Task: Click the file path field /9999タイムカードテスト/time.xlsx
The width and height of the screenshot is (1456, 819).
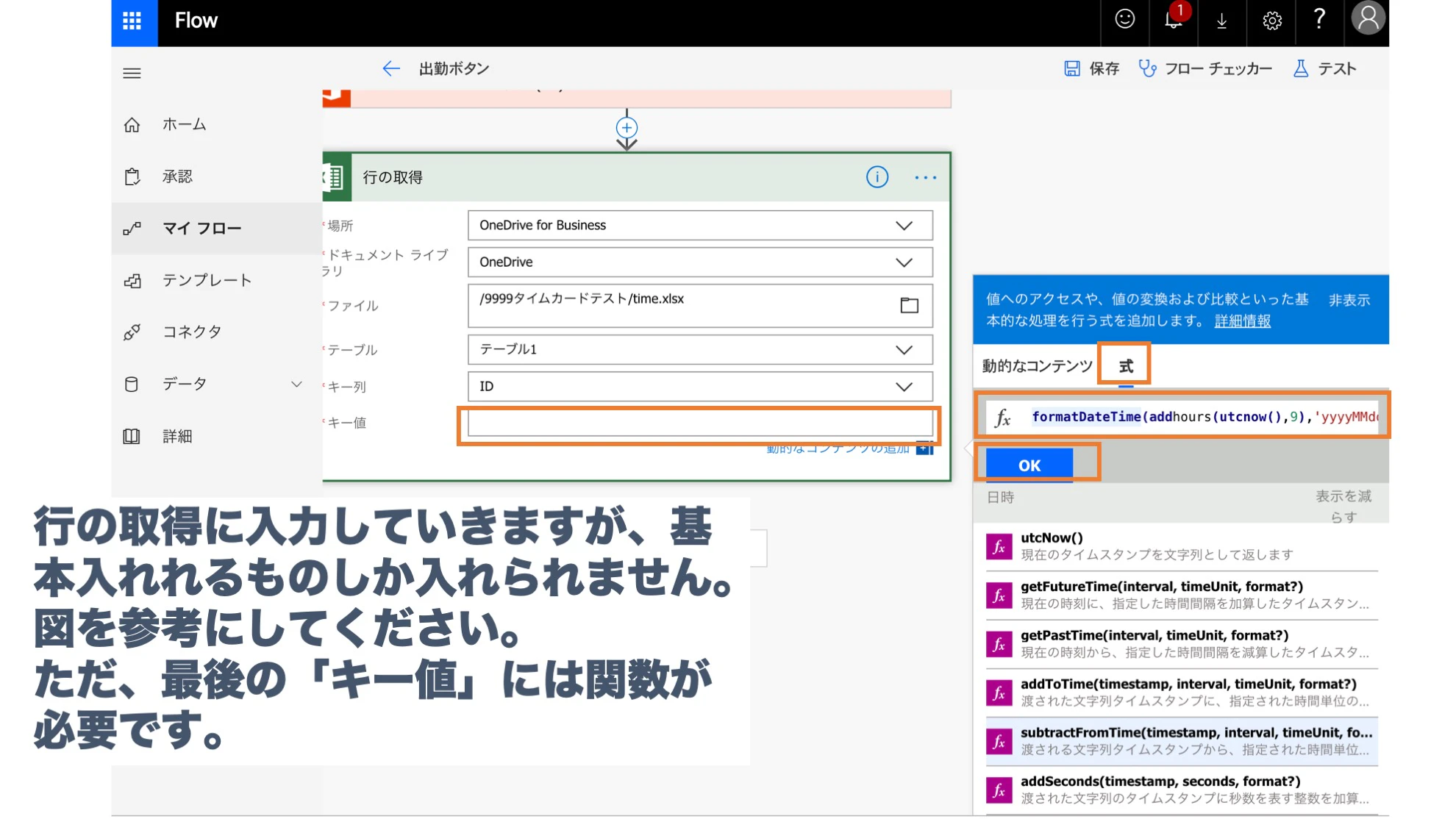Action: point(699,305)
